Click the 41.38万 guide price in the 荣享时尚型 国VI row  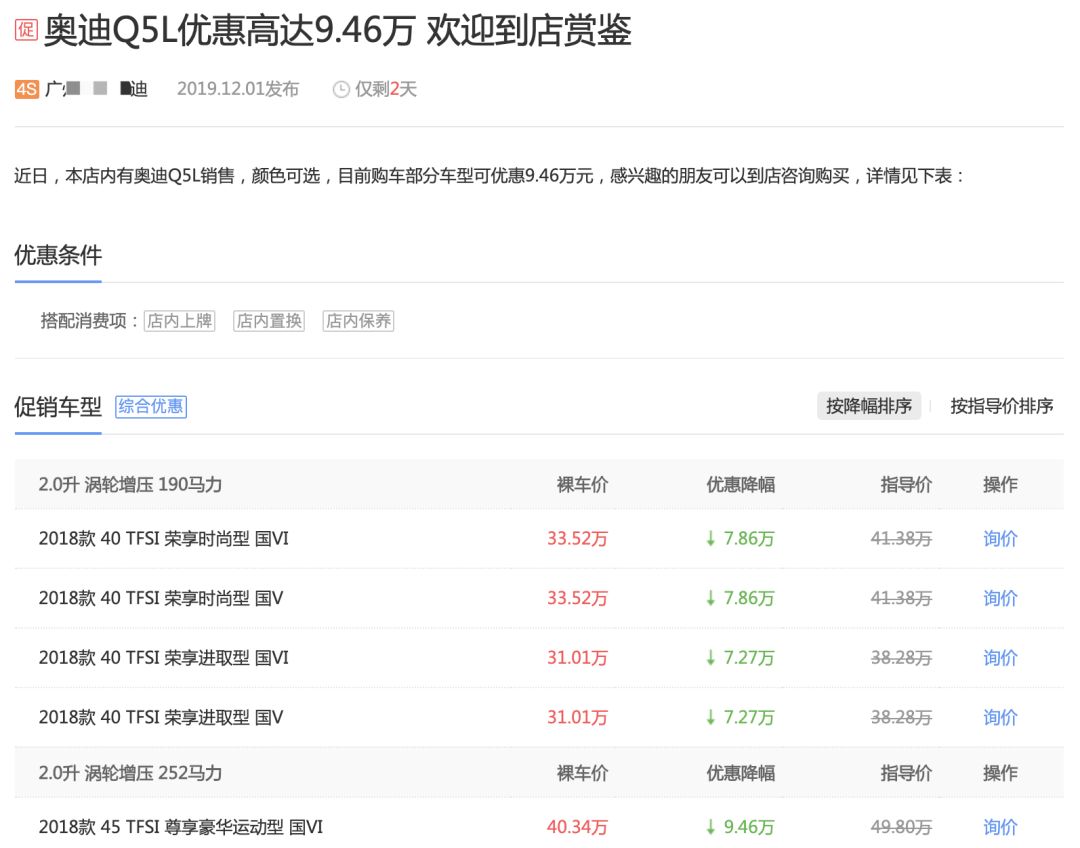(x=901, y=539)
